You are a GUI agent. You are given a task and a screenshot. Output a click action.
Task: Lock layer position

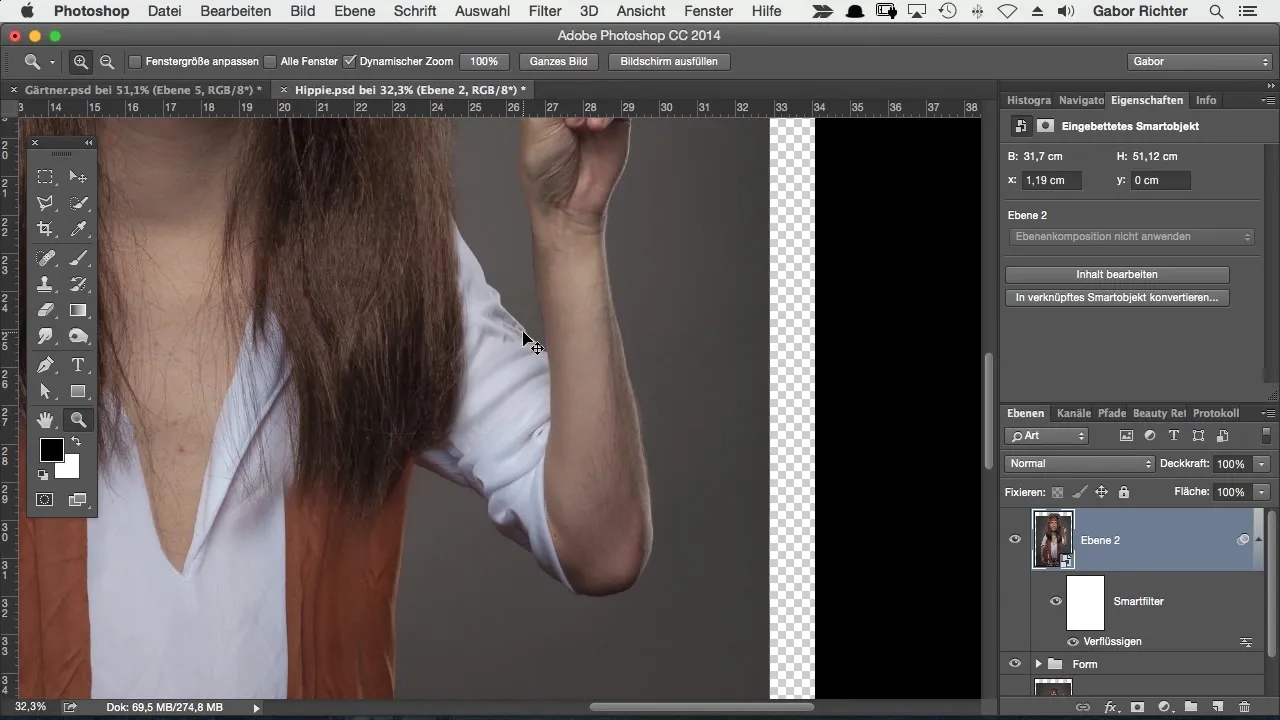pos(1101,492)
